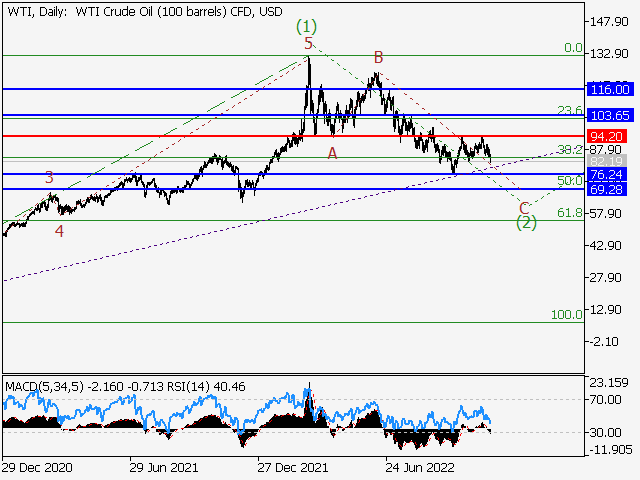Viewport: 640px width, 480px height.
Task: Click the 147.90 price scale value
Action: [609, 22]
